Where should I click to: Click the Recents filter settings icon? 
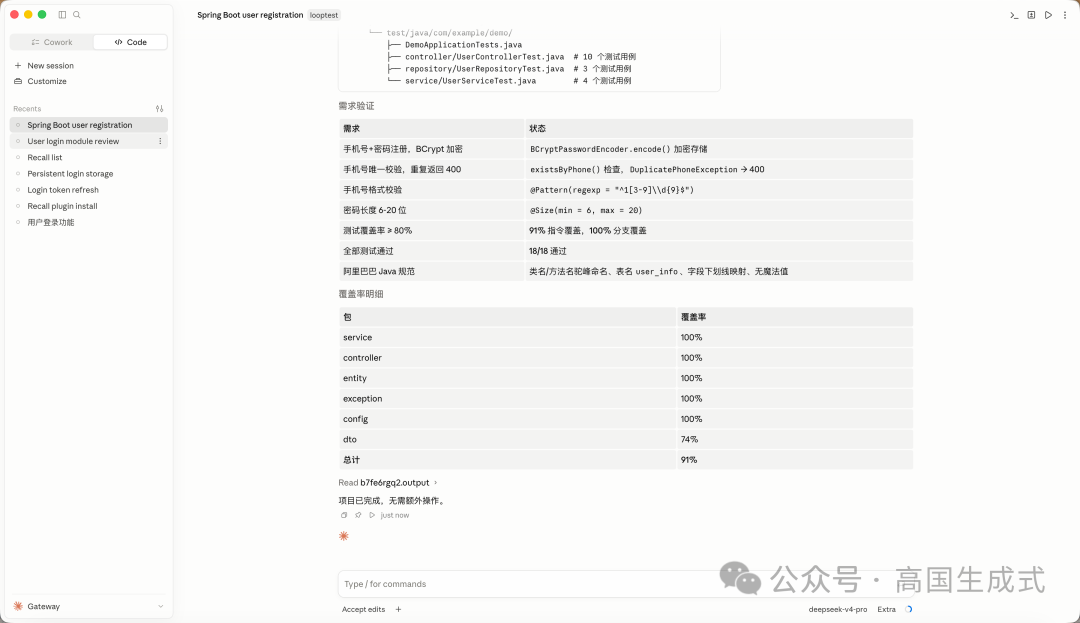(x=159, y=109)
